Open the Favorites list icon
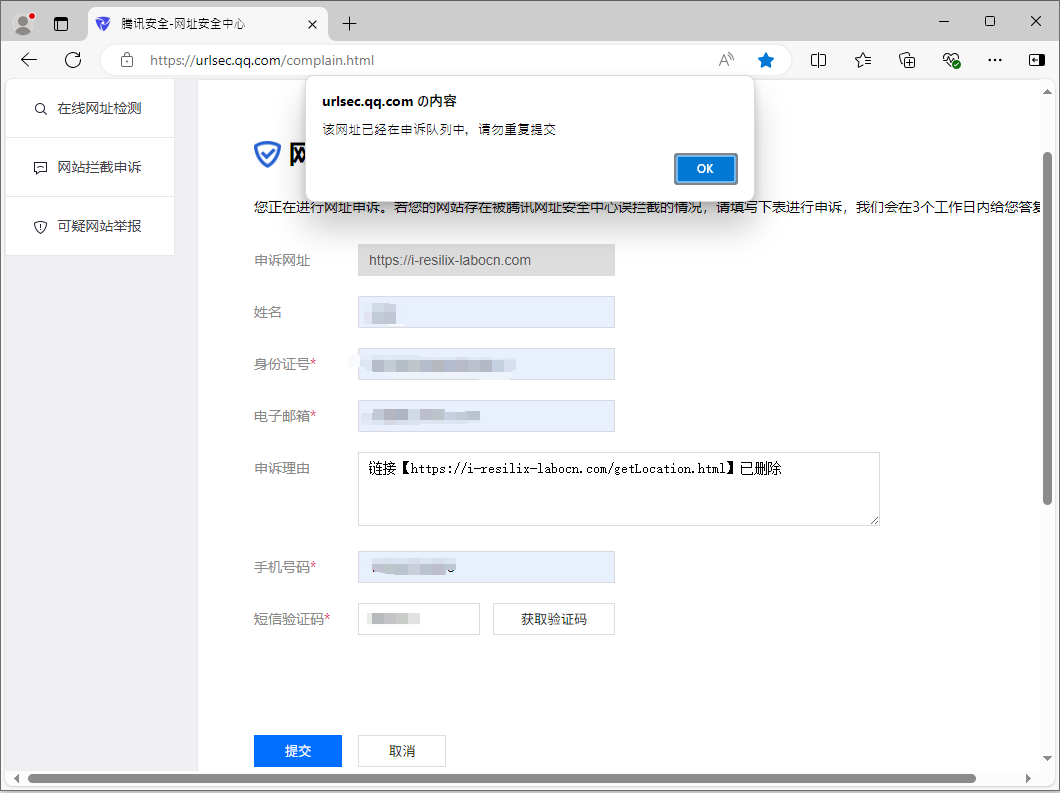This screenshot has height=793, width=1060. [863, 60]
